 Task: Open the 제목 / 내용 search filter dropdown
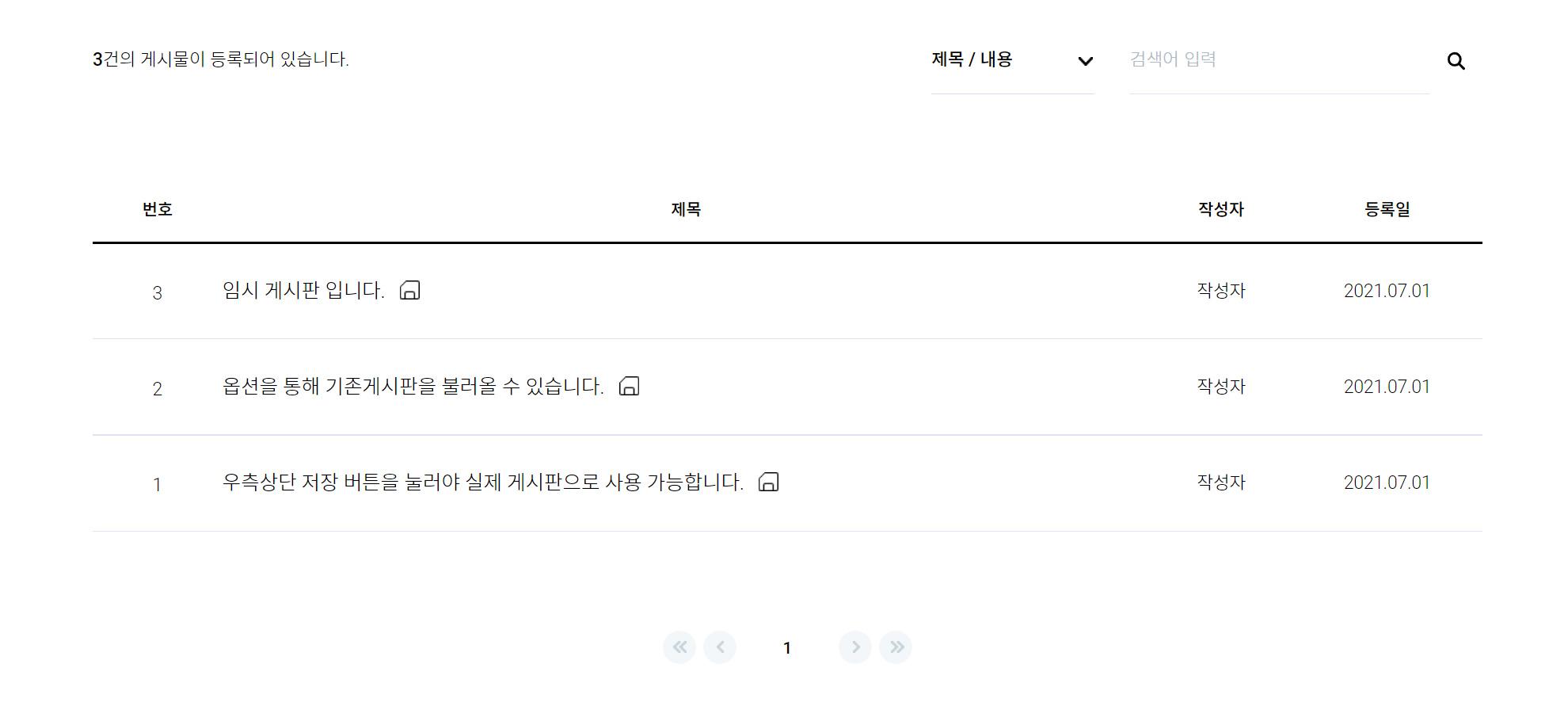click(1013, 60)
